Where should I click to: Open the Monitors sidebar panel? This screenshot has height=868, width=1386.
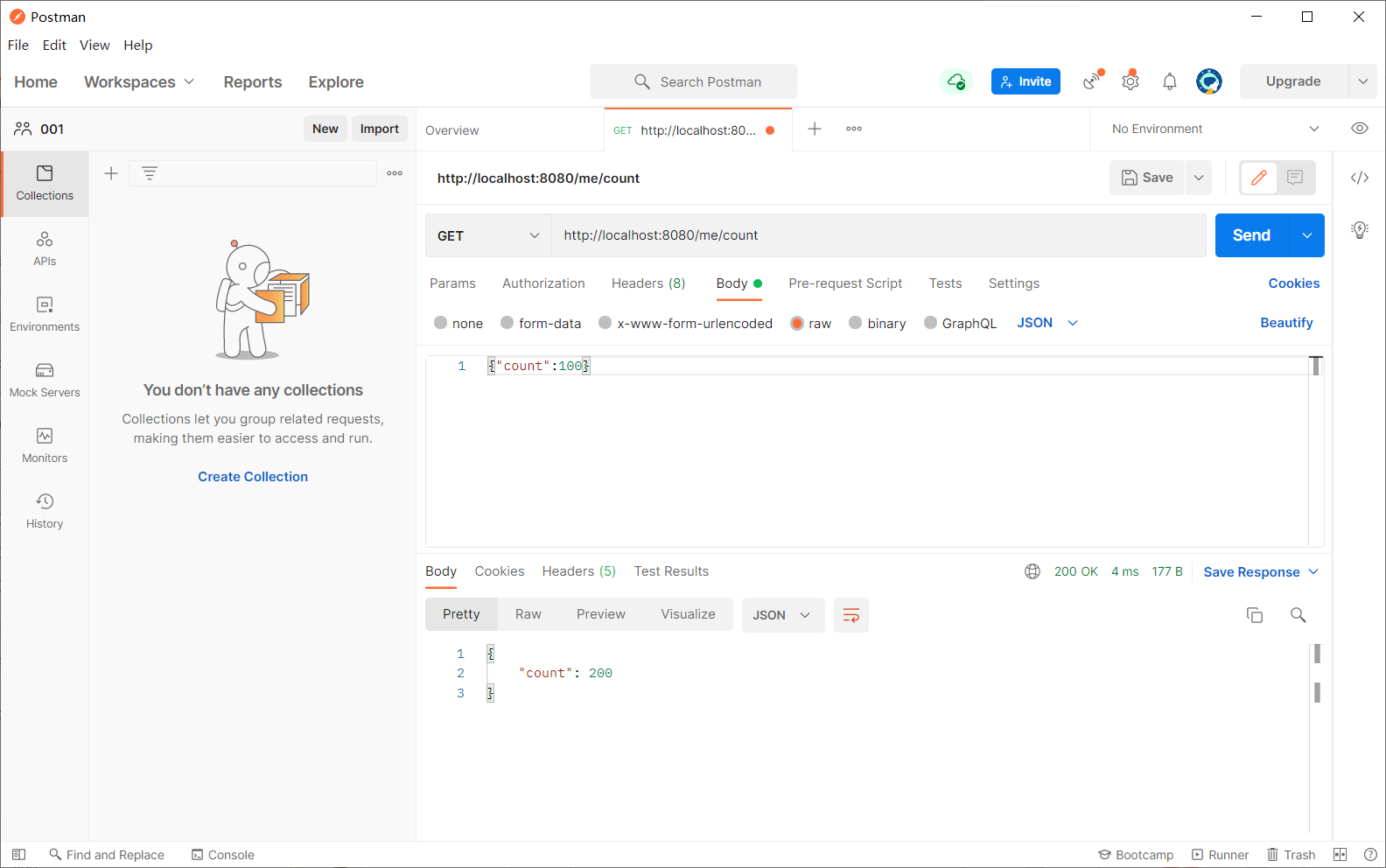(x=45, y=446)
